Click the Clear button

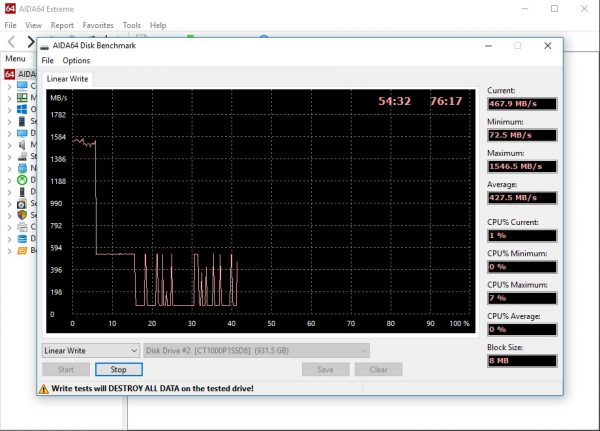378,369
